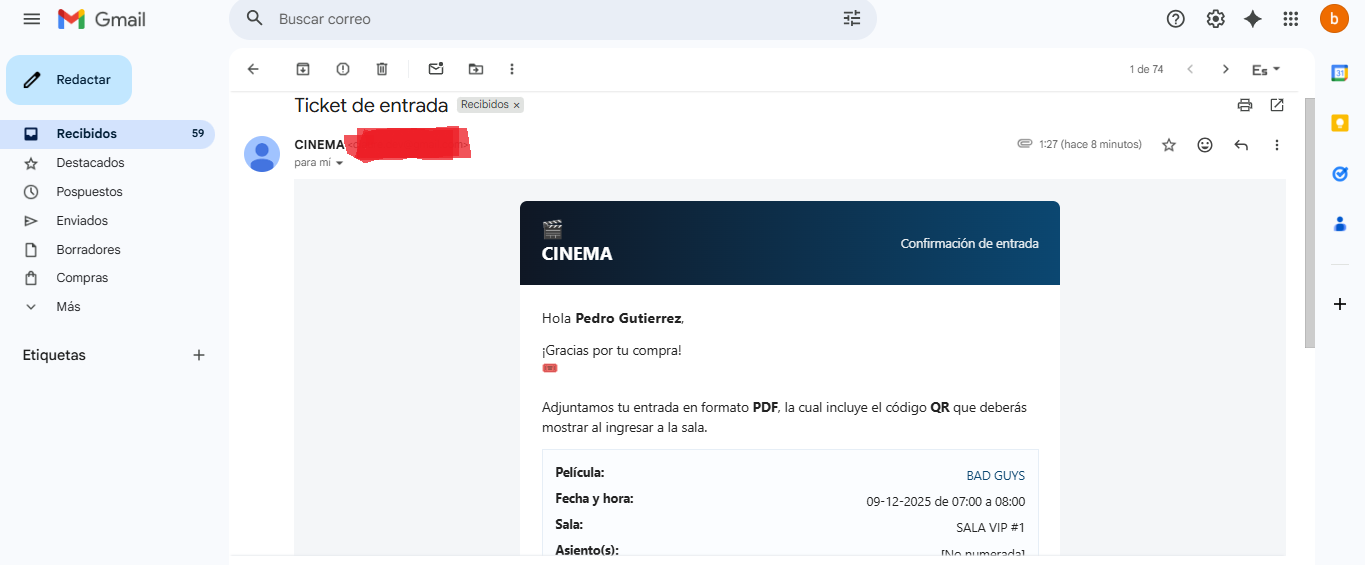The width and height of the screenshot is (1365, 565).
Task: Open the email in a new window
Action: tap(1277, 105)
